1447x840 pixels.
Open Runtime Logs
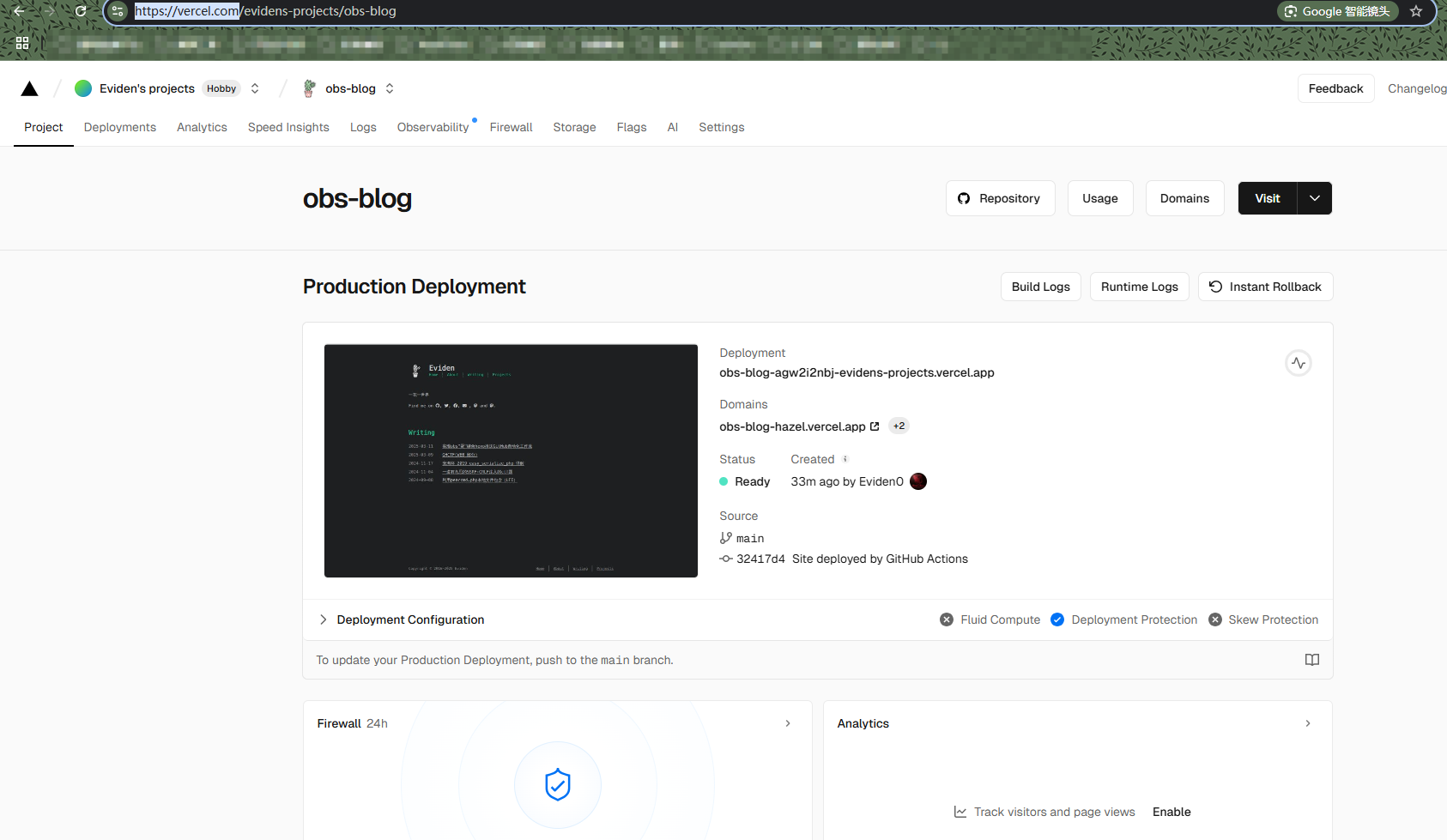click(1139, 287)
